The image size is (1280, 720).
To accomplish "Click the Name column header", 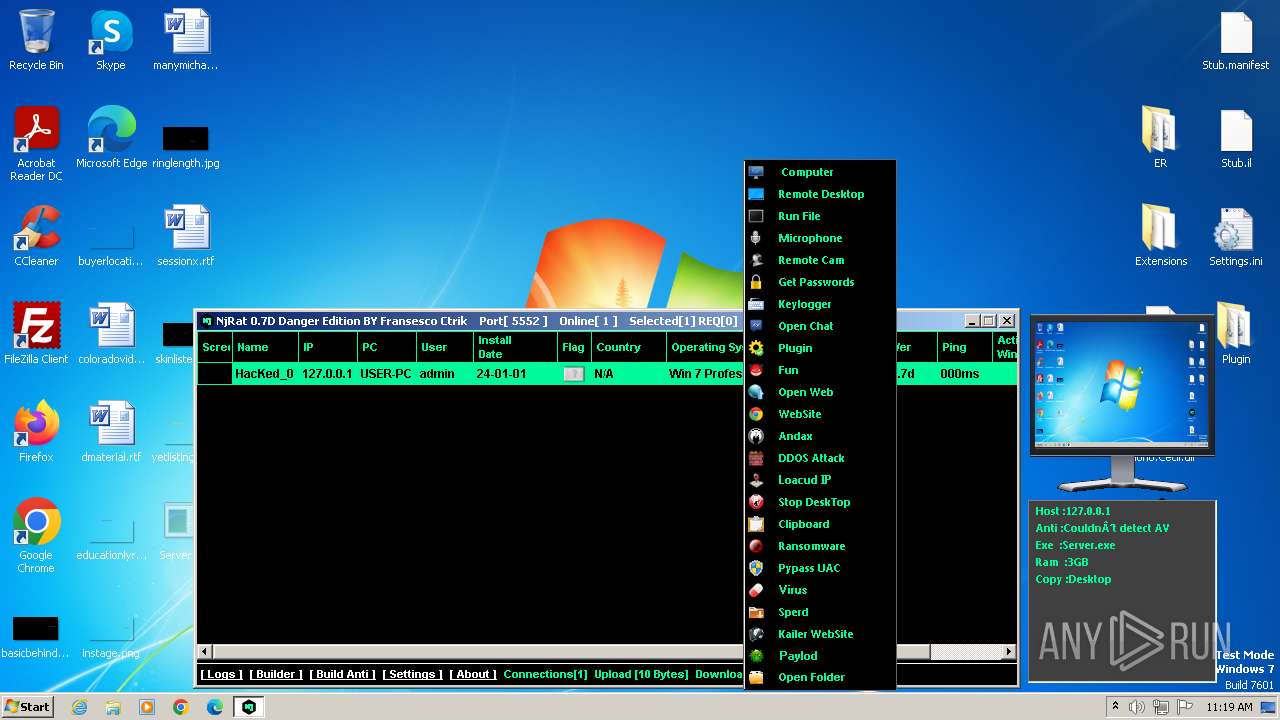I will click(265, 347).
